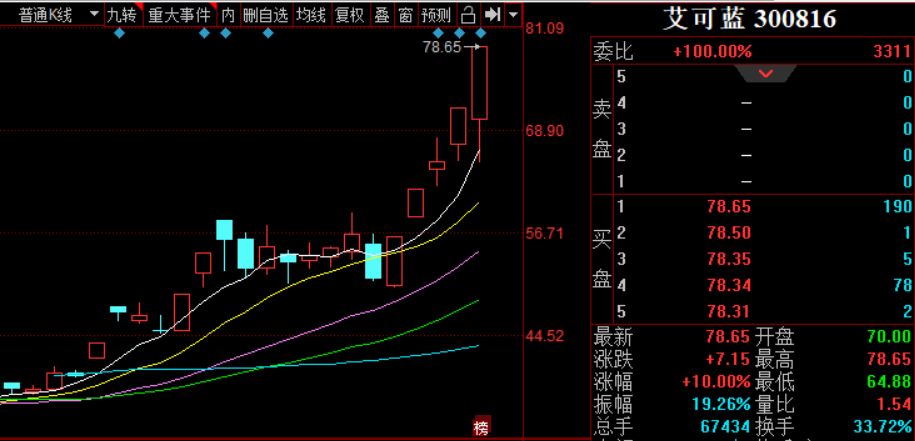Click the 卖盘 sell-side label

[603, 129]
